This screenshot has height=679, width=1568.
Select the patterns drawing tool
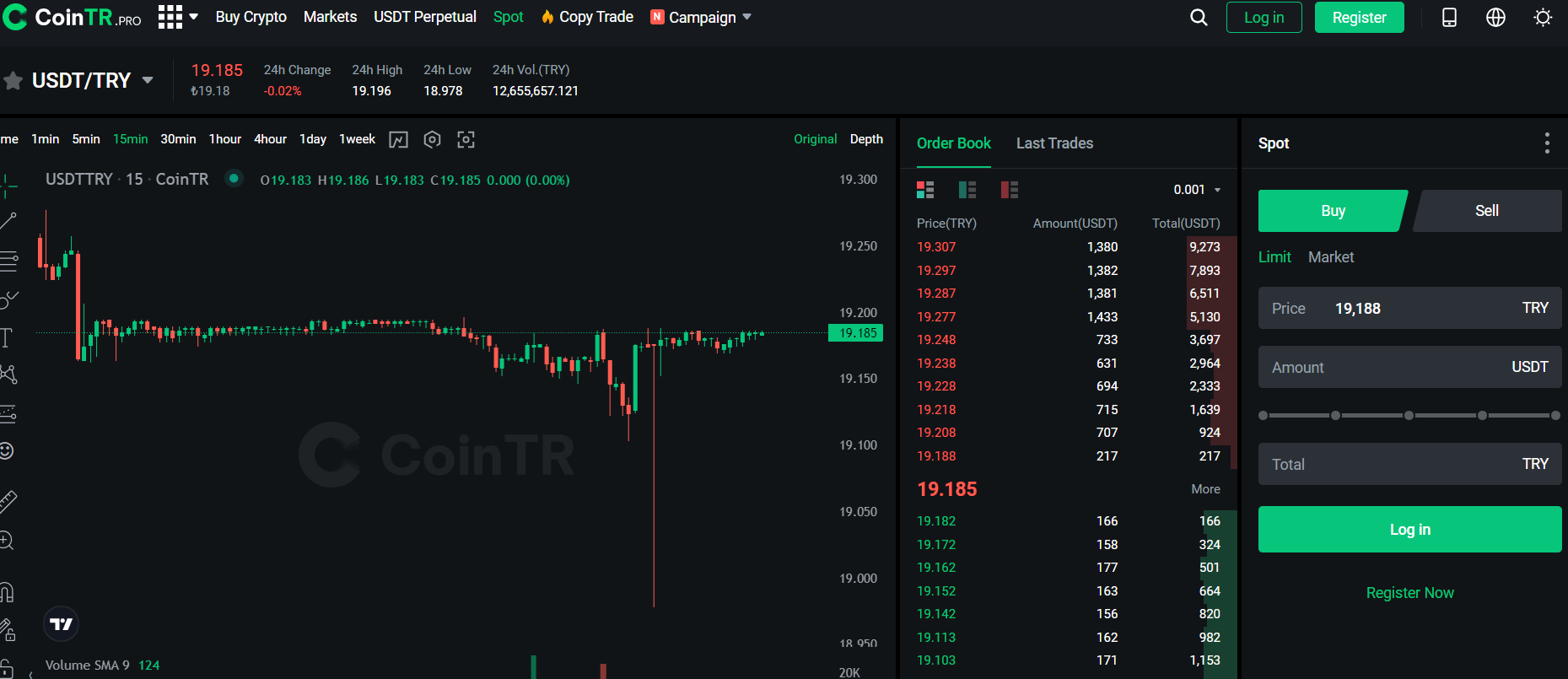tap(8, 375)
